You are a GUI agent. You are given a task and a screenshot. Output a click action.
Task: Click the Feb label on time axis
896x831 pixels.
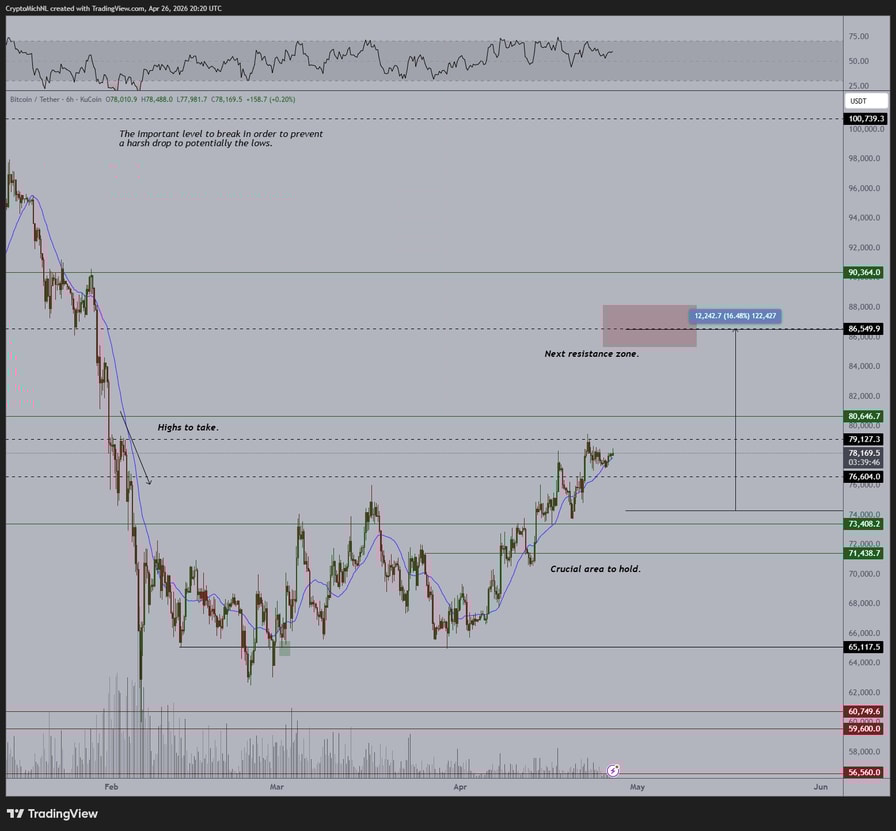[x=111, y=787]
